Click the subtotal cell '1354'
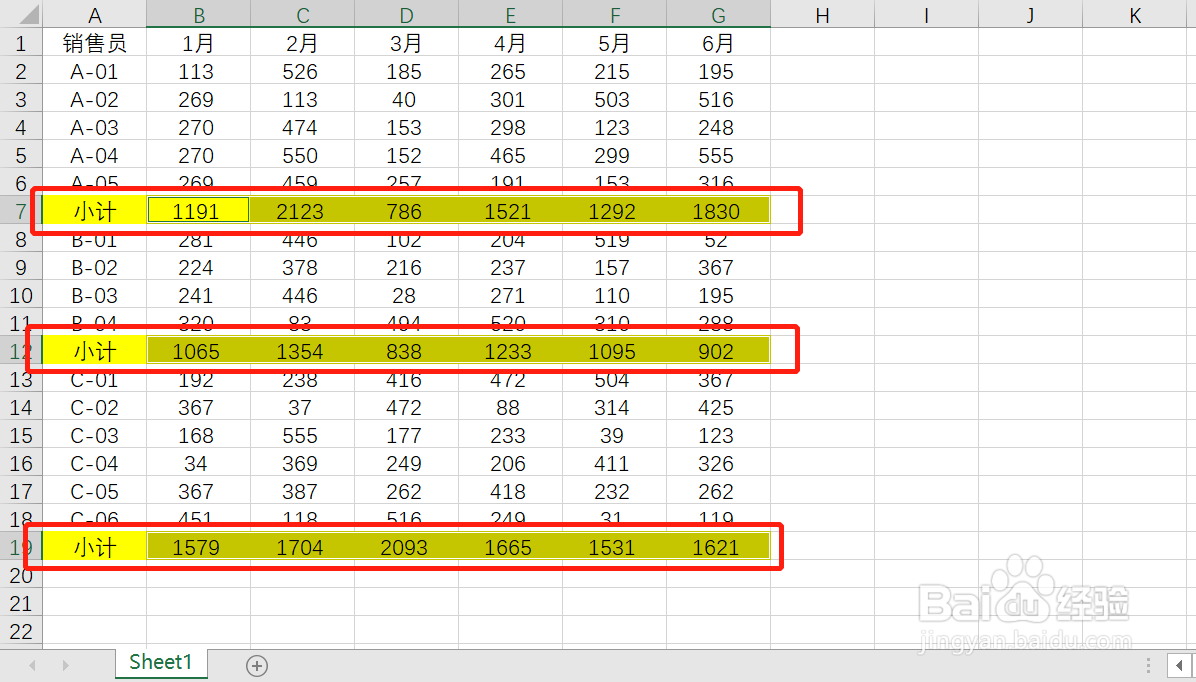This screenshot has width=1196, height=682. pos(303,351)
